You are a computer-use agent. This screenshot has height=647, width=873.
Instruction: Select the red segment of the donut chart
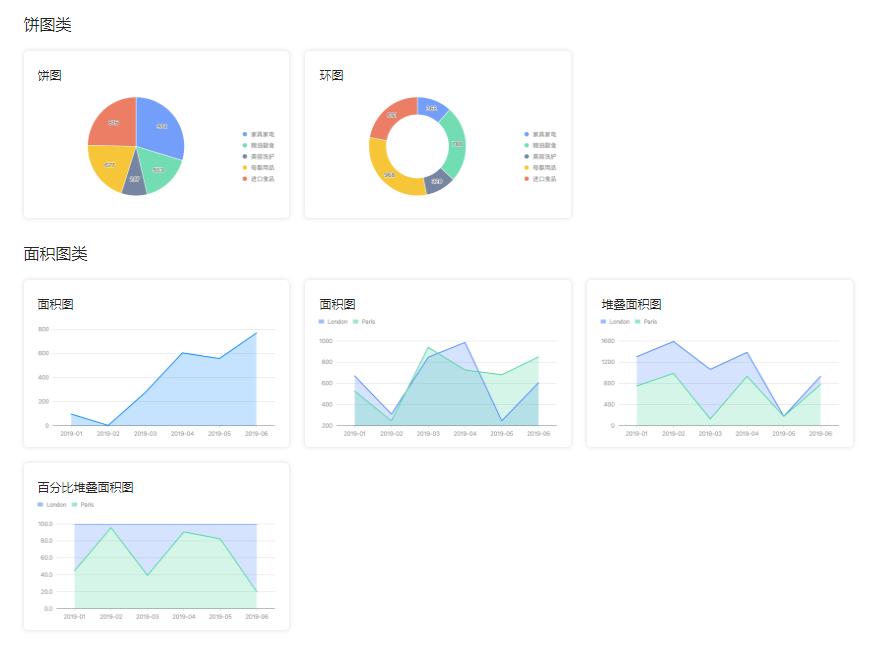click(x=391, y=115)
